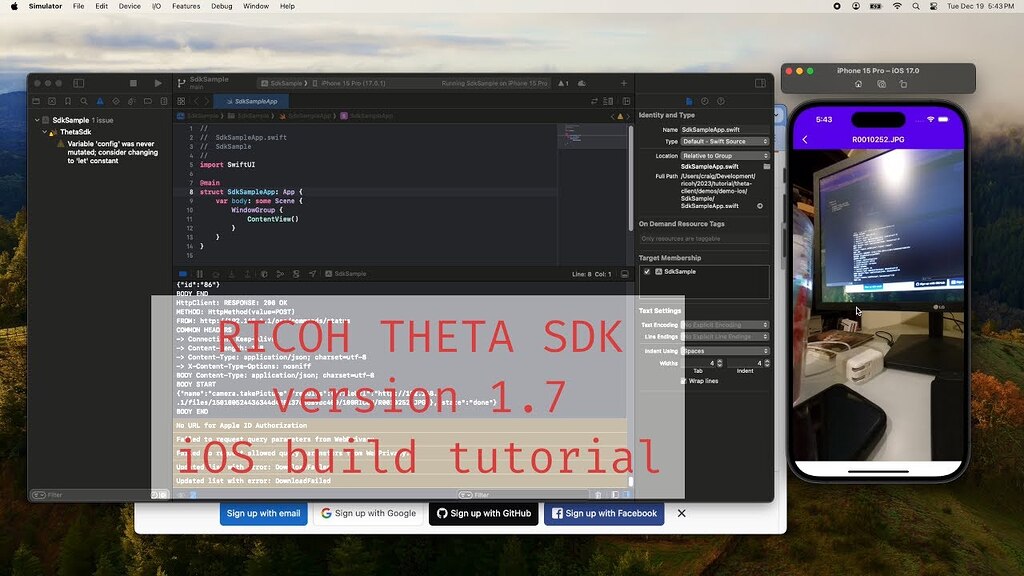
Task: Open the Test navigator
Action: point(116,101)
